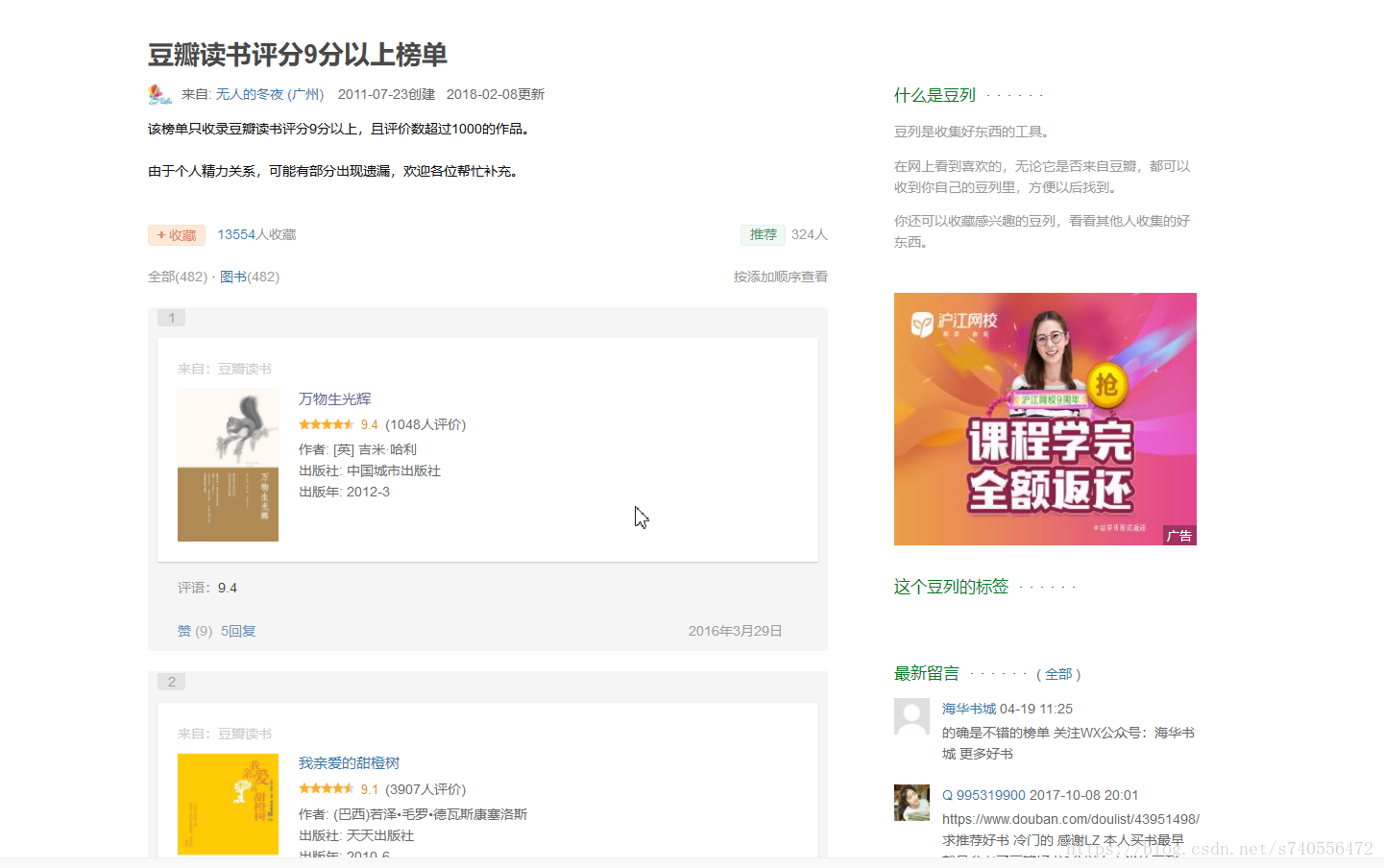
Task: Click the 作者: [英] 吉米·哈利 line
Action: point(357,449)
